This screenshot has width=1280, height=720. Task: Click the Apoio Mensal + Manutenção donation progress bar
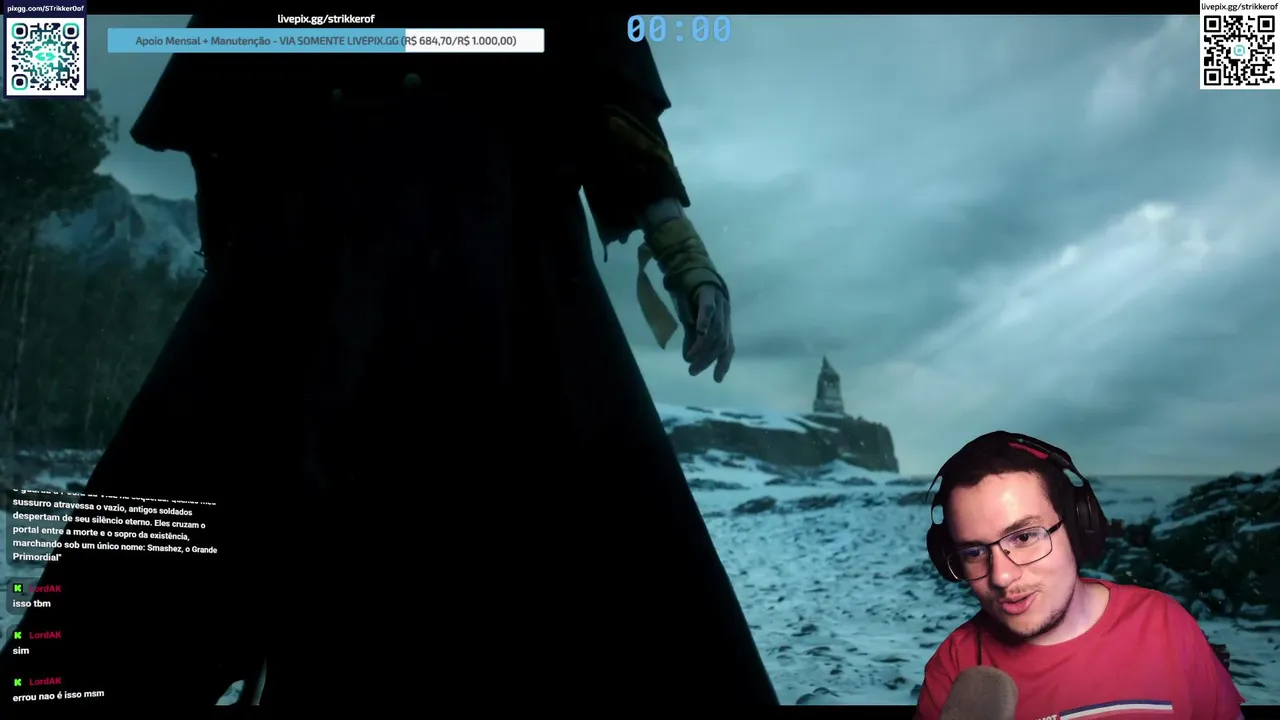click(326, 41)
